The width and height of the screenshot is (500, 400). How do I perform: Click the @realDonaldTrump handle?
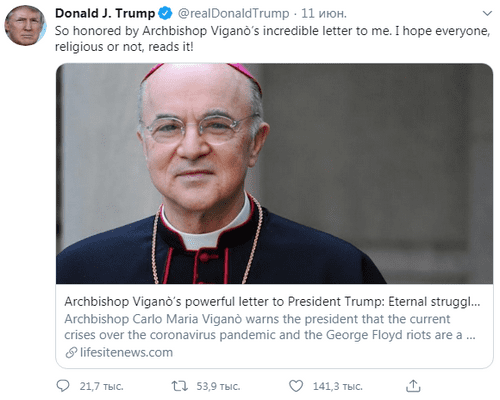point(233,13)
